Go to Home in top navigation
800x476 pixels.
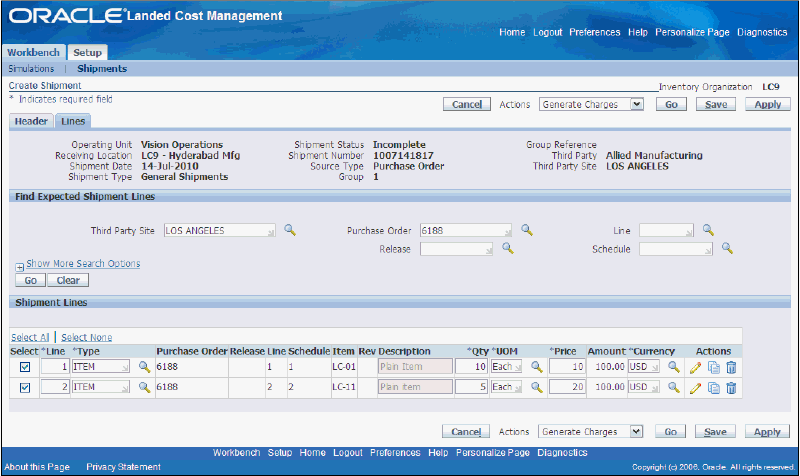(x=512, y=32)
